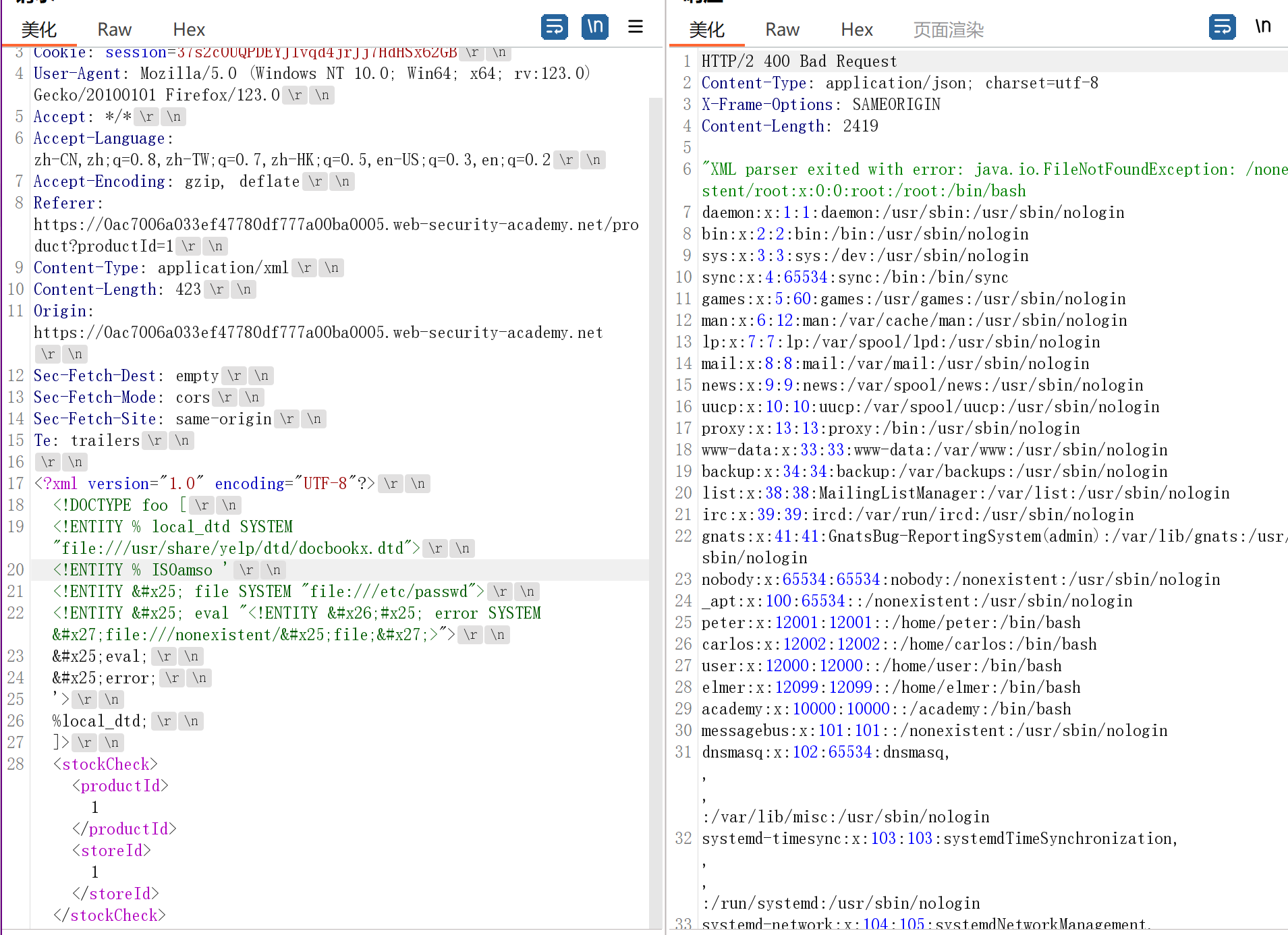Click the Te: trailers header line
Image resolution: width=1288 pixels, height=935 pixels.
tap(86, 441)
